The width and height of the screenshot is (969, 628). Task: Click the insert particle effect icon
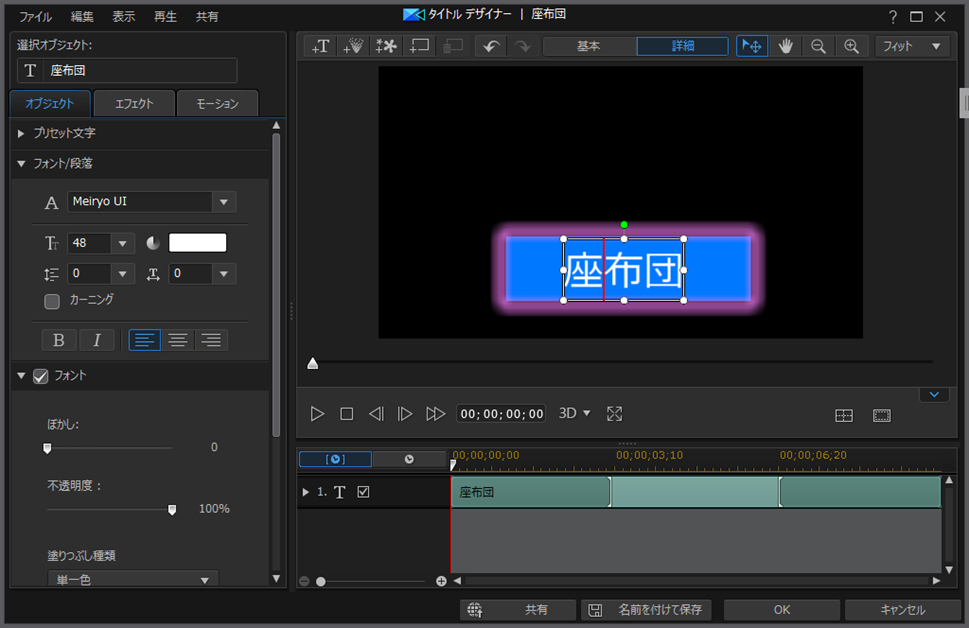[353, 46]
